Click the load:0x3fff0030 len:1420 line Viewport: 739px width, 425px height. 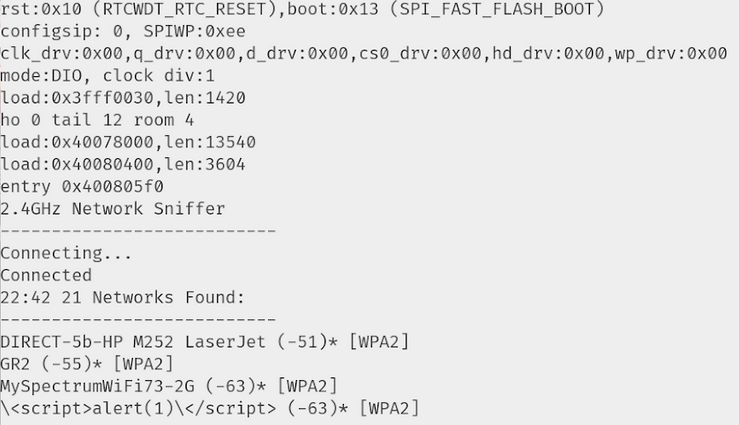(122, 98)
